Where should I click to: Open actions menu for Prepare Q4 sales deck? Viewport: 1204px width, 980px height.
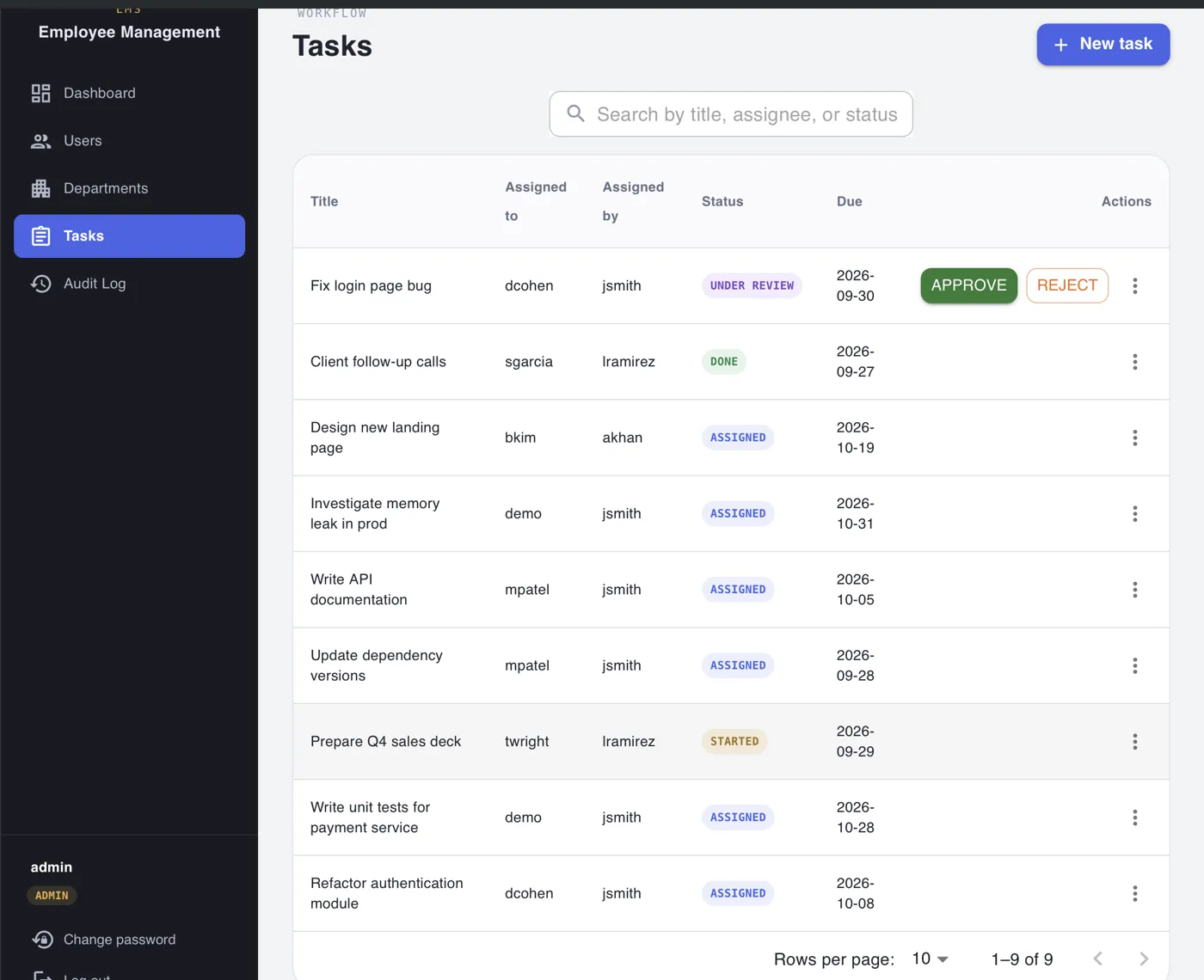click(x=1135, y=741)
